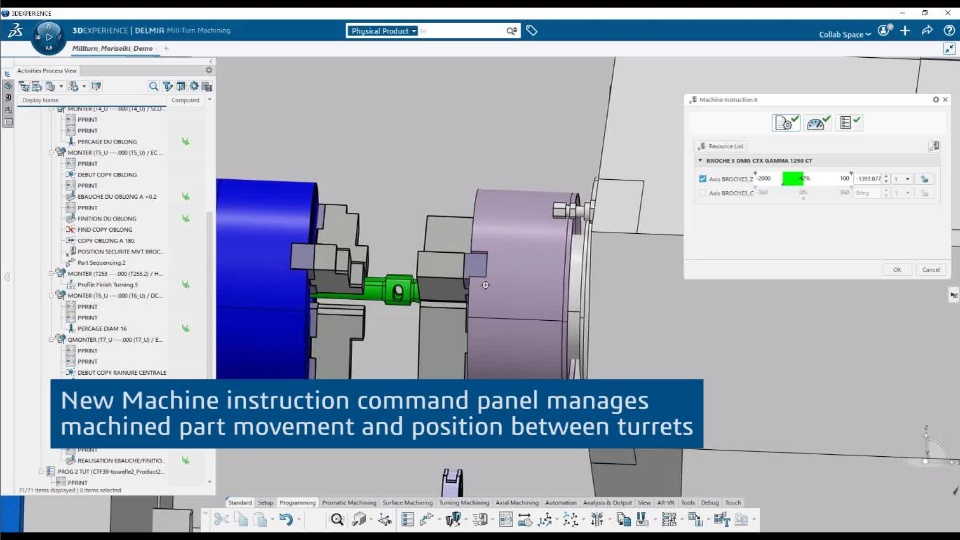Click the column layout icon in Activities panel
This screenshot has height=540, width=960.
pos(181,86)
